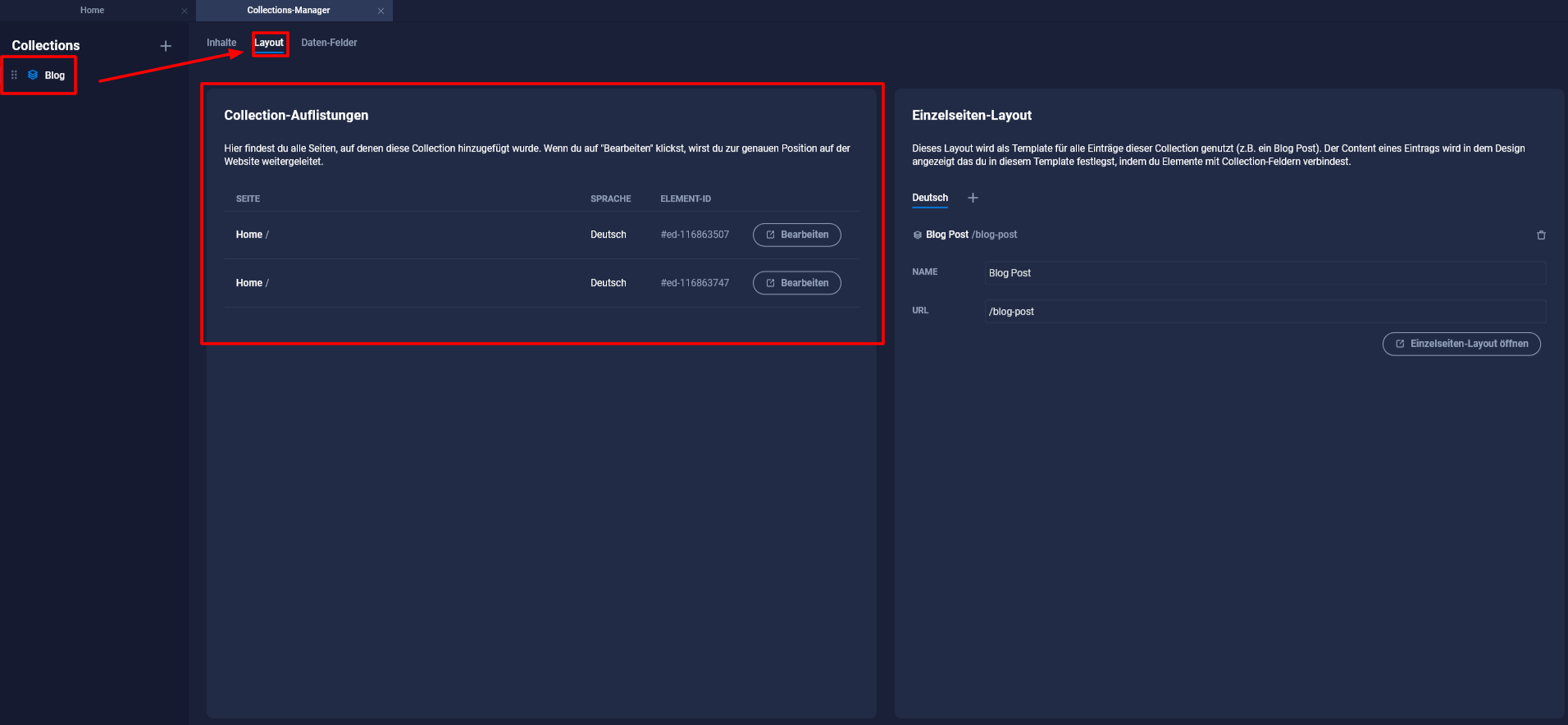Screen dimensions: 1568x725
Task: Add a new collection with plus icon
Action: point(166,46)
